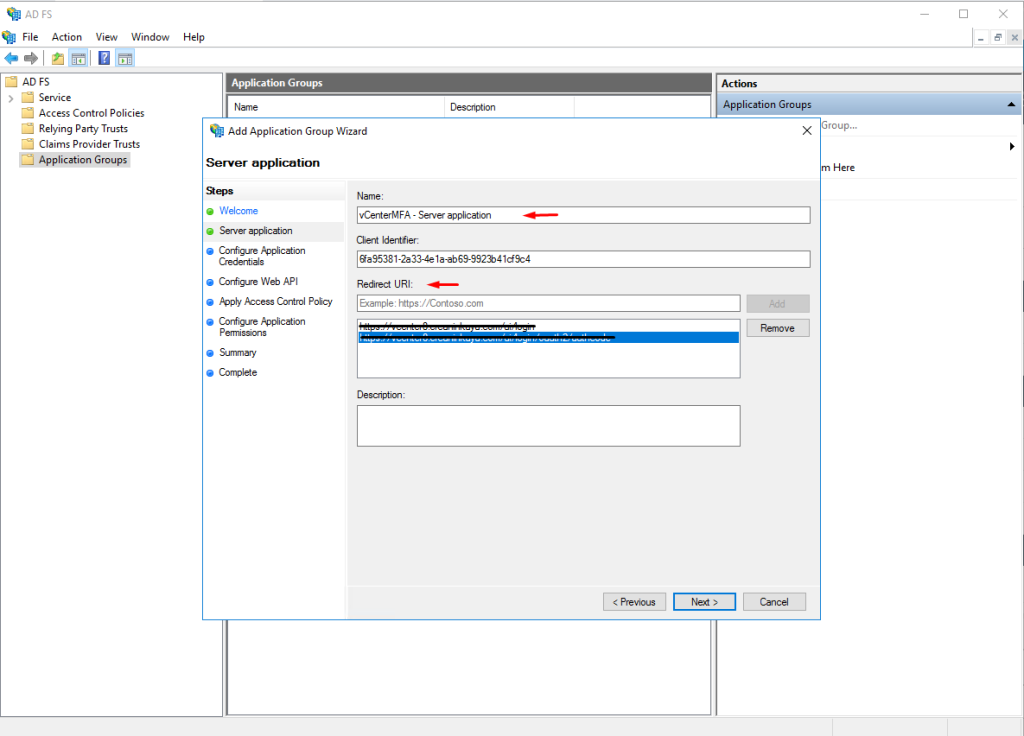Click into the Redirect URI input field
Viewport: 1024px width, 736px height.
pyautogui.click(x=548, y=303)
